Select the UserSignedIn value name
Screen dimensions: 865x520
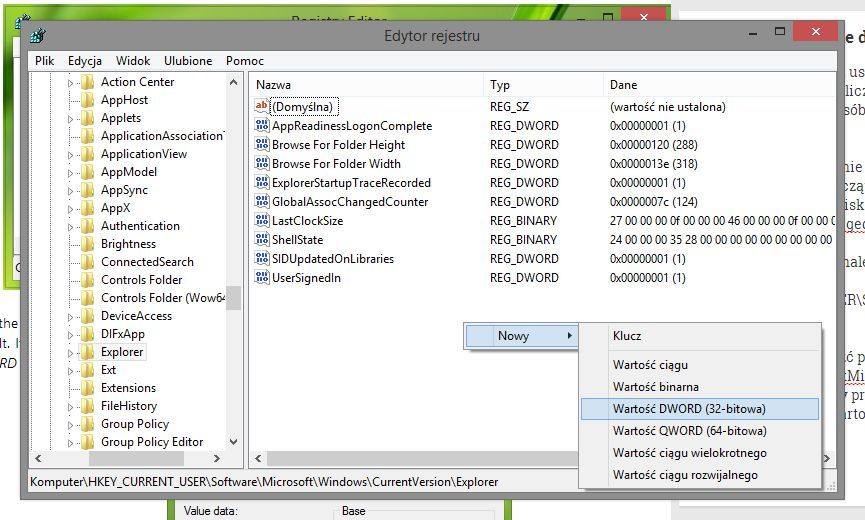click(x=306, y=277)
